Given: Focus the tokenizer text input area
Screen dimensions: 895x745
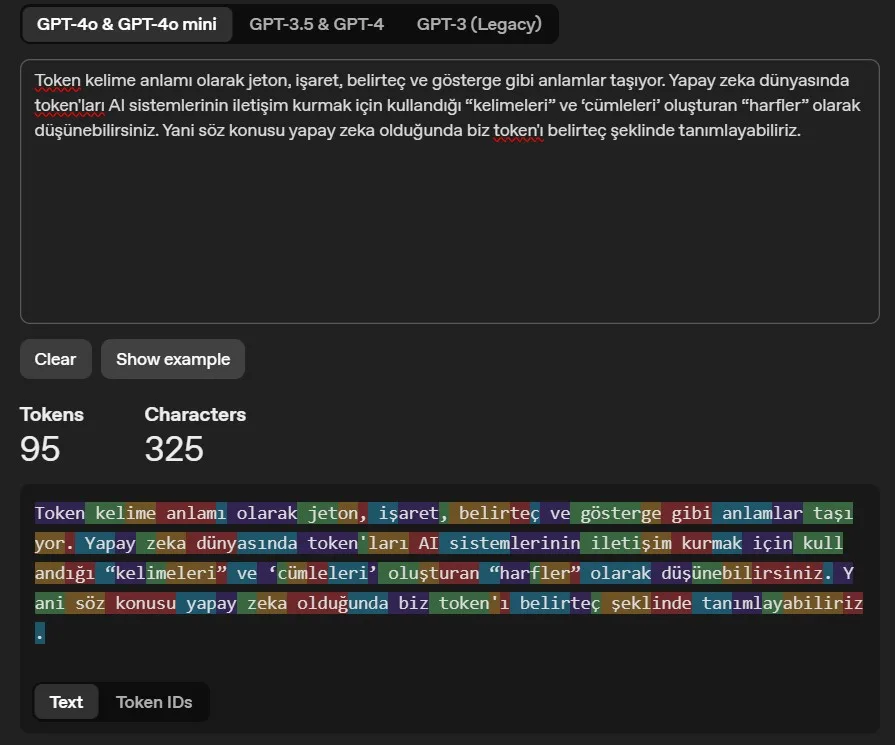Looking at the screenshot, I should pyautogui.click(x=450, y=191).
